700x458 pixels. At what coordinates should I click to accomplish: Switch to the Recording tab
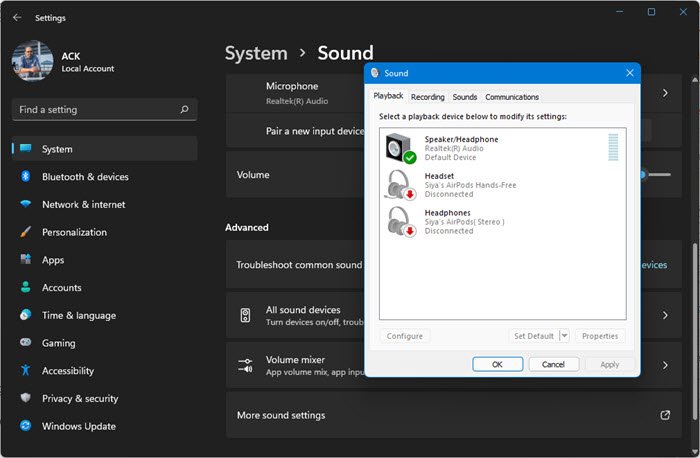click(427, 97)
